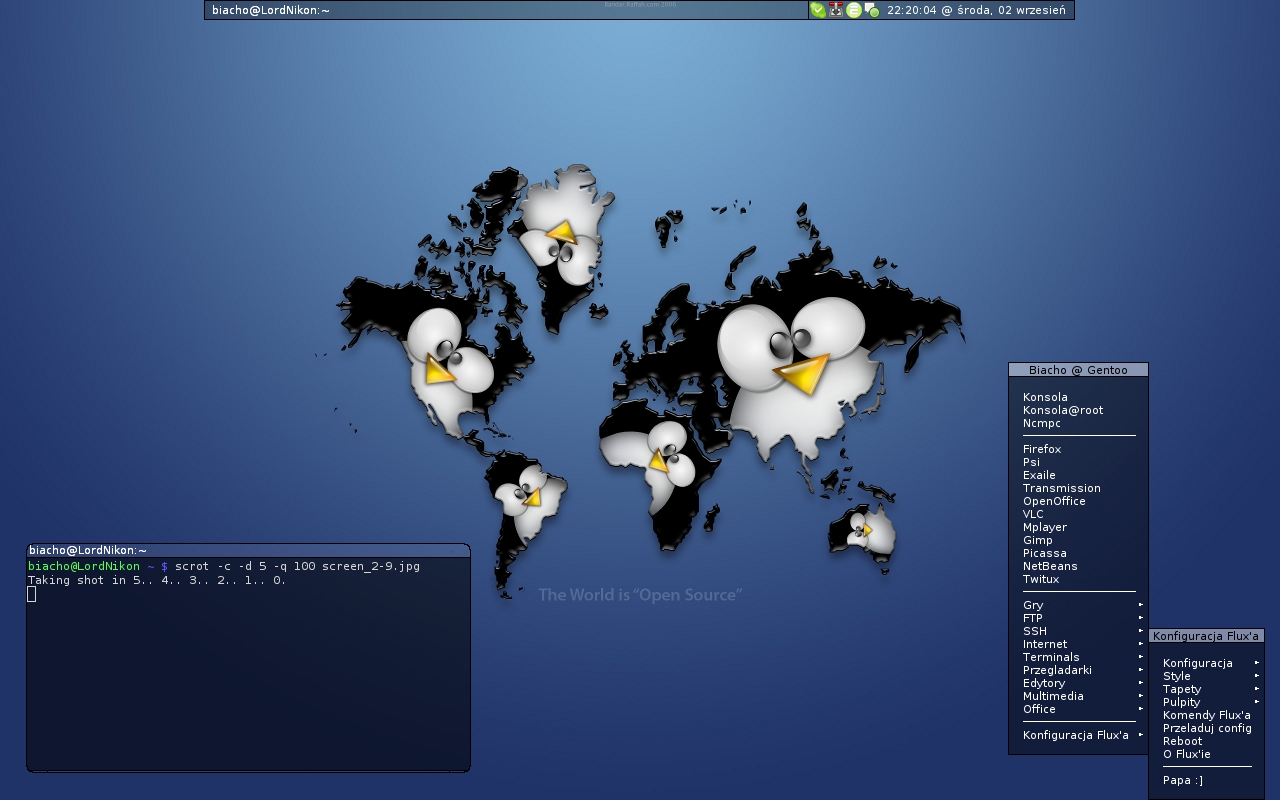The height and width of the screenshot is (800, 1280).
Task: Expand the Terminals submenu
Action: [1078, 657]
